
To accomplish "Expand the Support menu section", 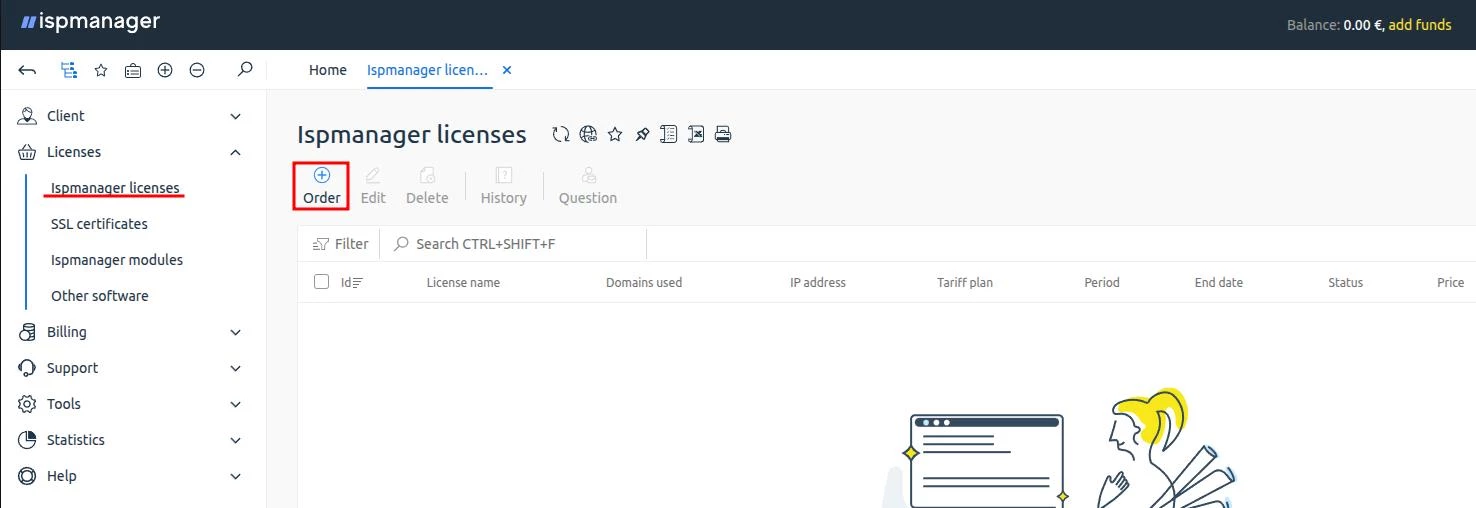I will click(x=236, y=368).
